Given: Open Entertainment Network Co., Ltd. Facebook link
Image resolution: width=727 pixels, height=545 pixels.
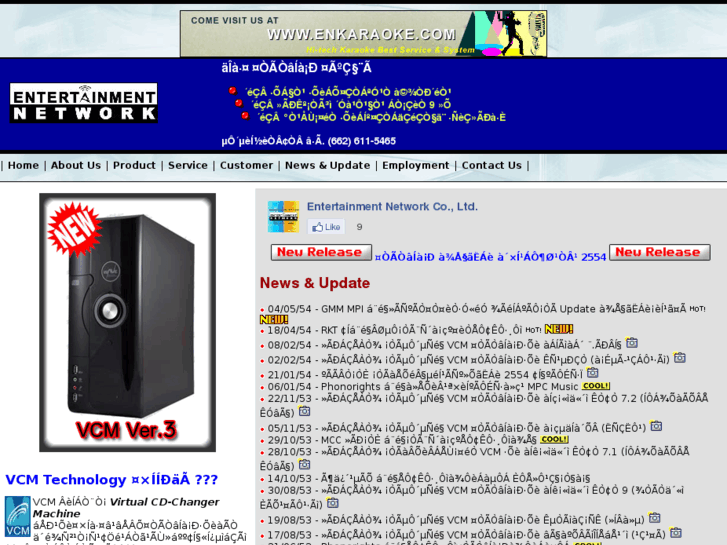Looking at the screenshot, I should pyautogui.click(x=392, y=206).
